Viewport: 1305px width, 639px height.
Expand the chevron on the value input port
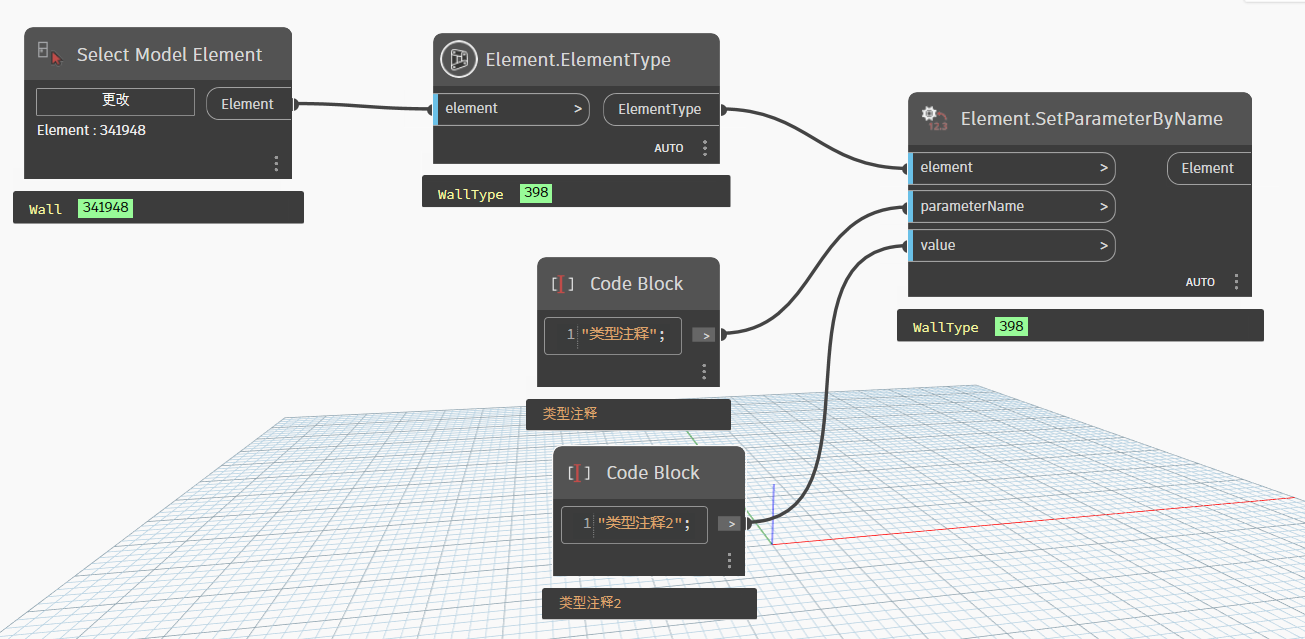(1104, 246)
